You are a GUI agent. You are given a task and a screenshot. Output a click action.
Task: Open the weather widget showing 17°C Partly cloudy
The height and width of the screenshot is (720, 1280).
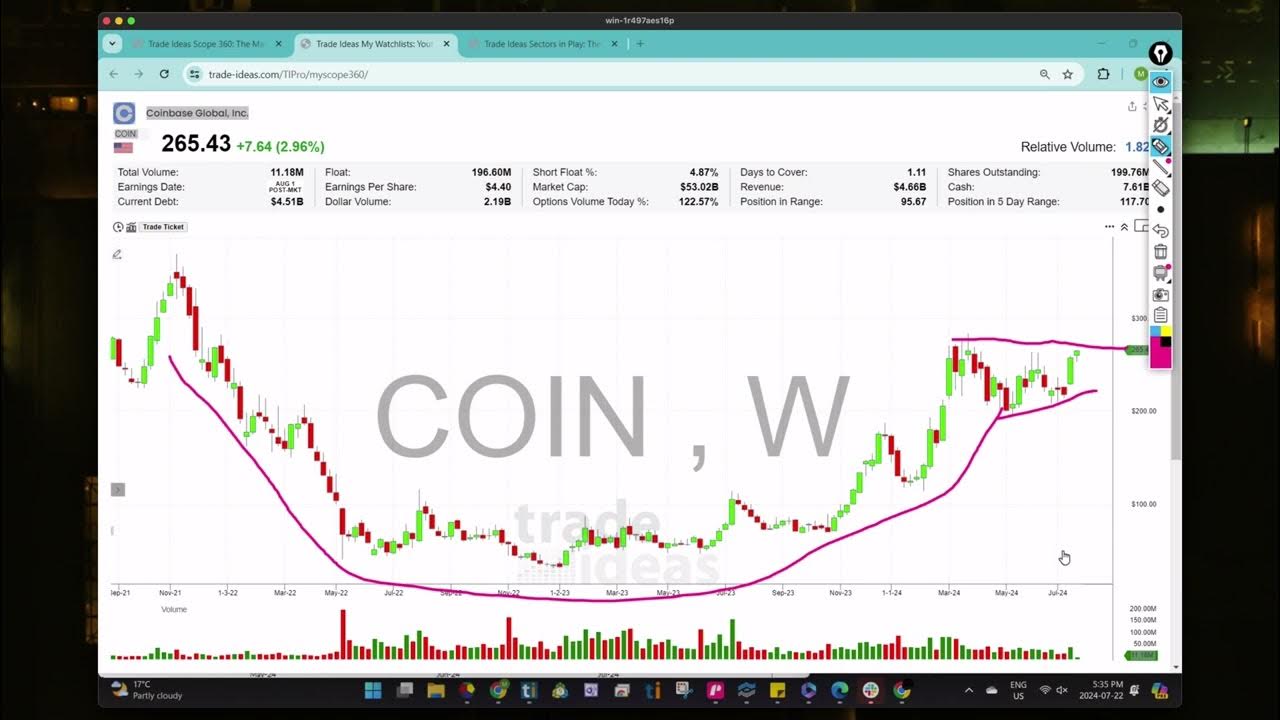coord(147,690)
